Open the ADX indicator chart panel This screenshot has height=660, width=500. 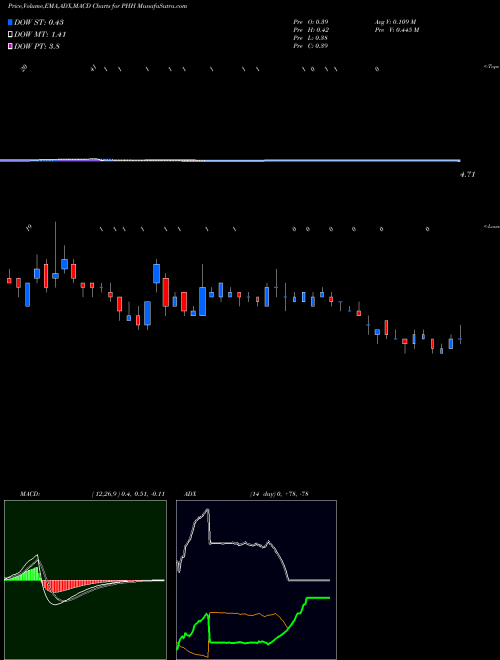[x=256, y=580]
